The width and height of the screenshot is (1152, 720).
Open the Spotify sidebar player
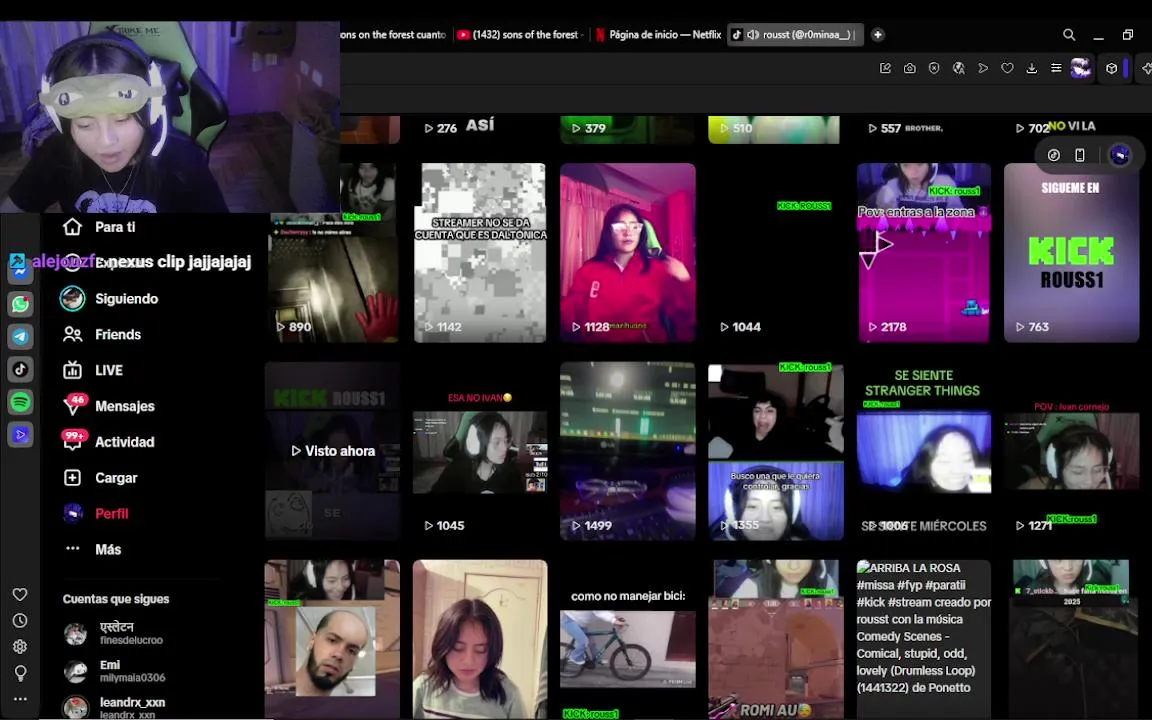pos(21,402)
